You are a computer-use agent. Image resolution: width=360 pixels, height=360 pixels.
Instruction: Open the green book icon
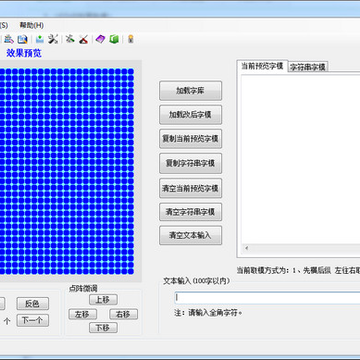[114, 39]
